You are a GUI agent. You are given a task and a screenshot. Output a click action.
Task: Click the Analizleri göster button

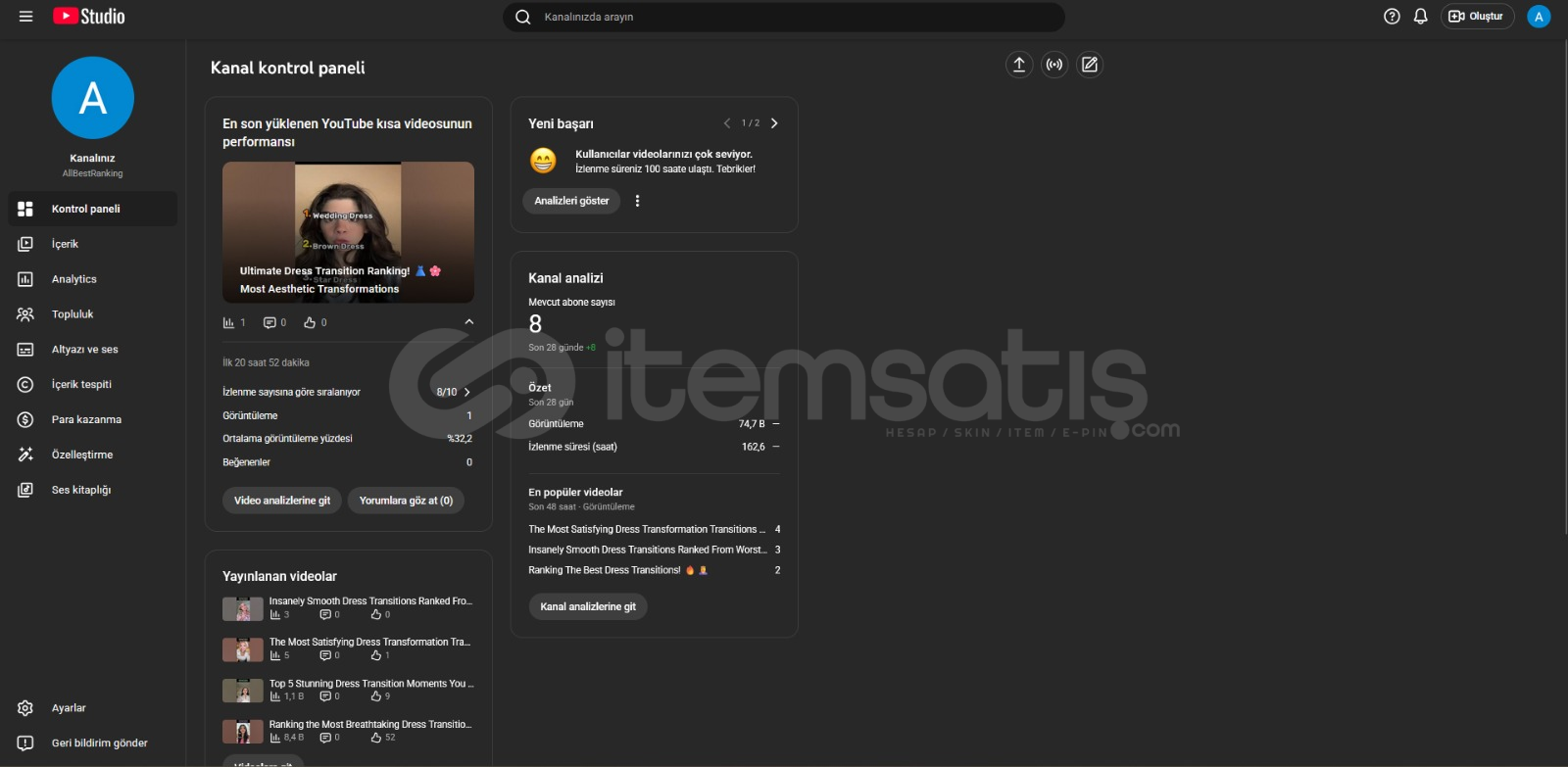pyautogui.click(x=571, y=201)
